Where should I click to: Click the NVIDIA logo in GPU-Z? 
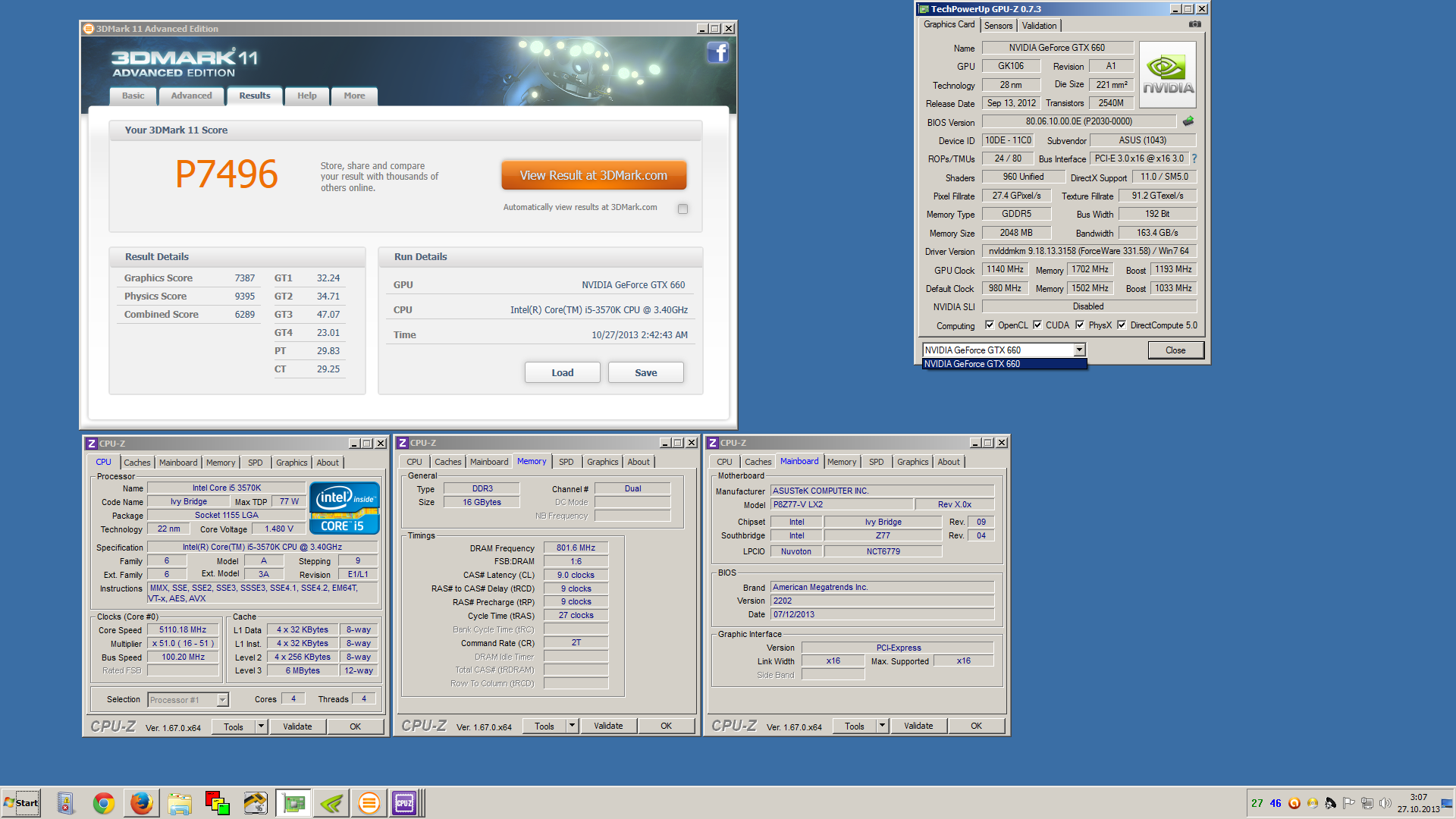click(1168, 74)
